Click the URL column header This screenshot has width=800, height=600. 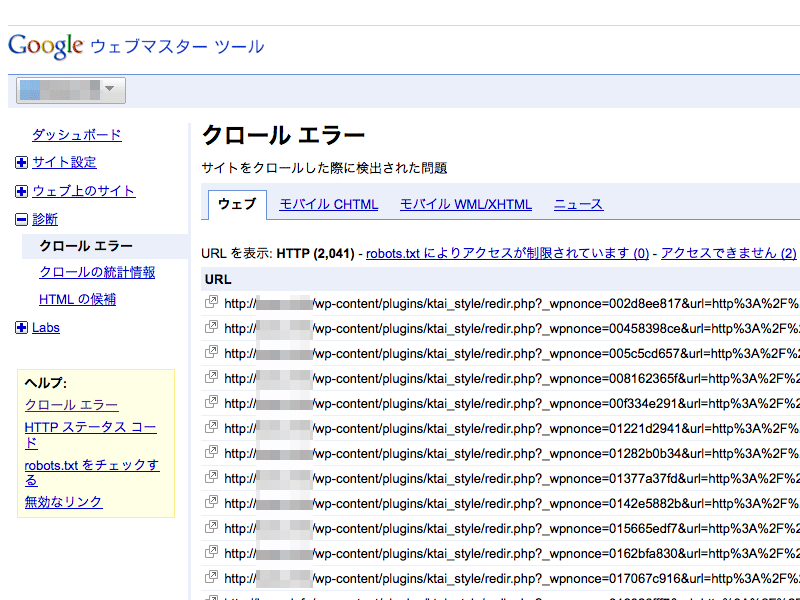[x=218, y=280]
